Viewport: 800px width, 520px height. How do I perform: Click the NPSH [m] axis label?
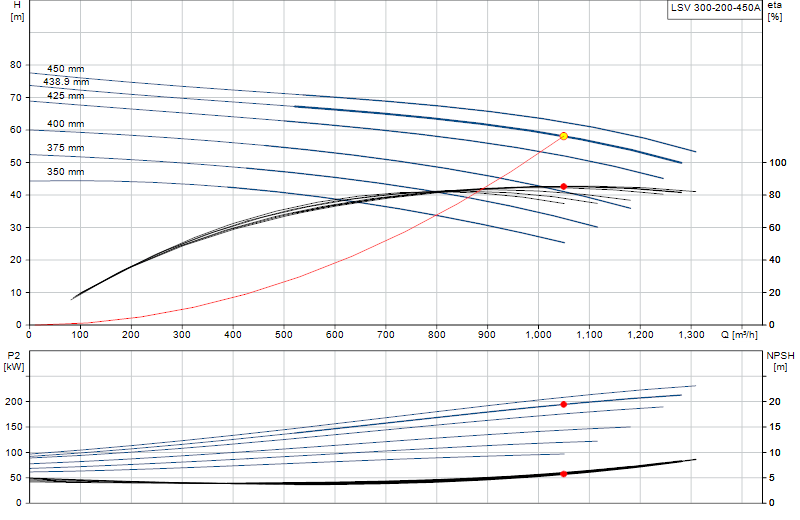tap(780, 361)
